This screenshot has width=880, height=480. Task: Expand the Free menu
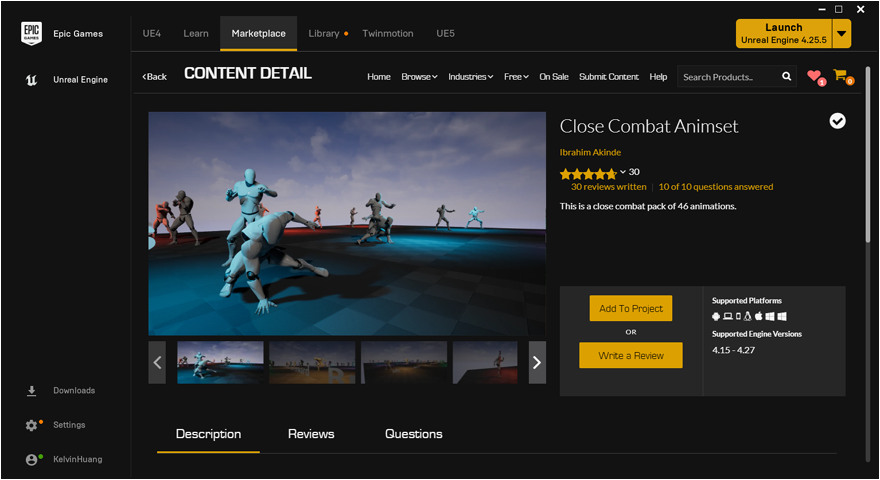[516, 77]
